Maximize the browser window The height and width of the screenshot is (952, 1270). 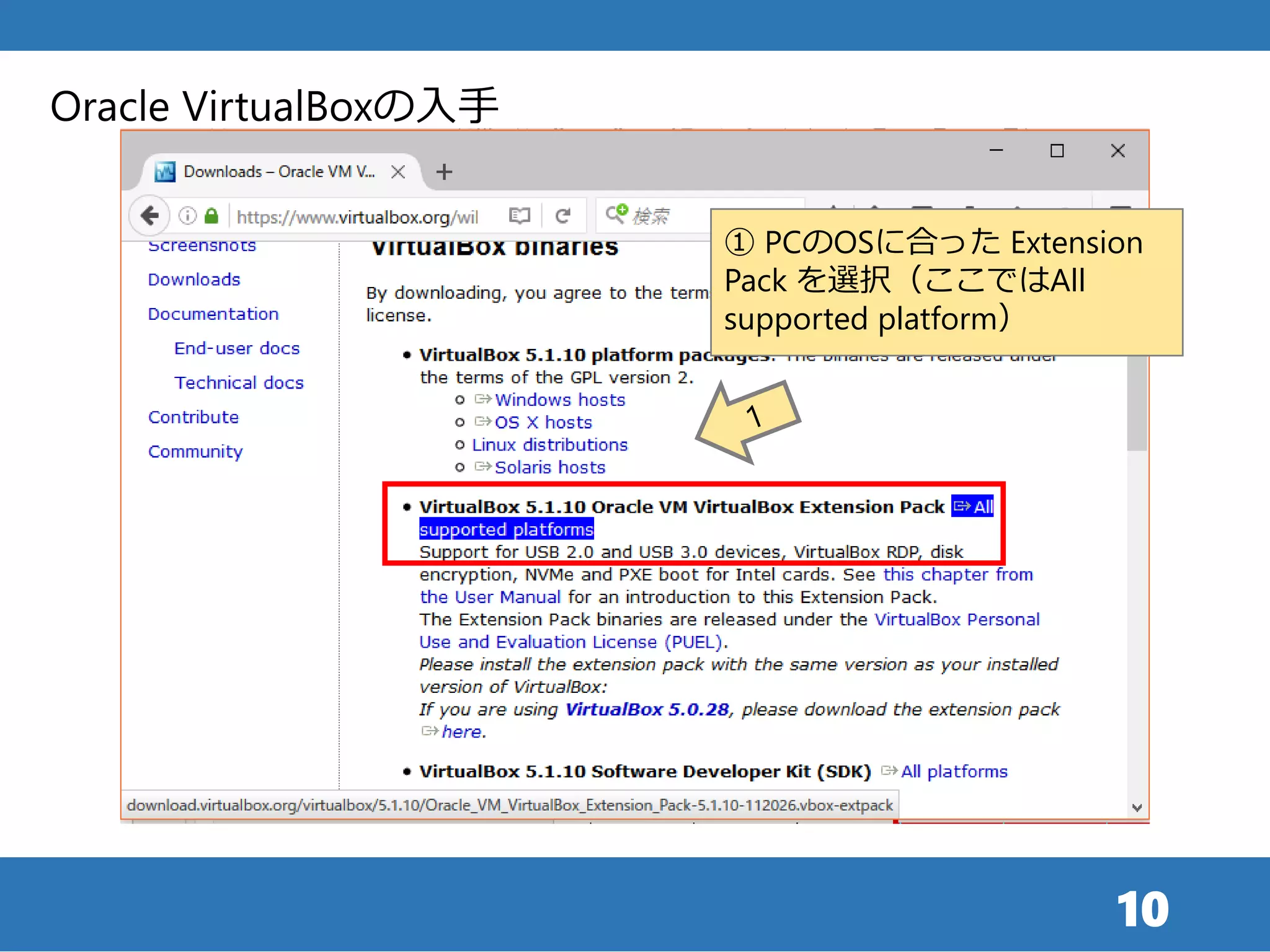pyautogui.click(x=1057, y=151)
